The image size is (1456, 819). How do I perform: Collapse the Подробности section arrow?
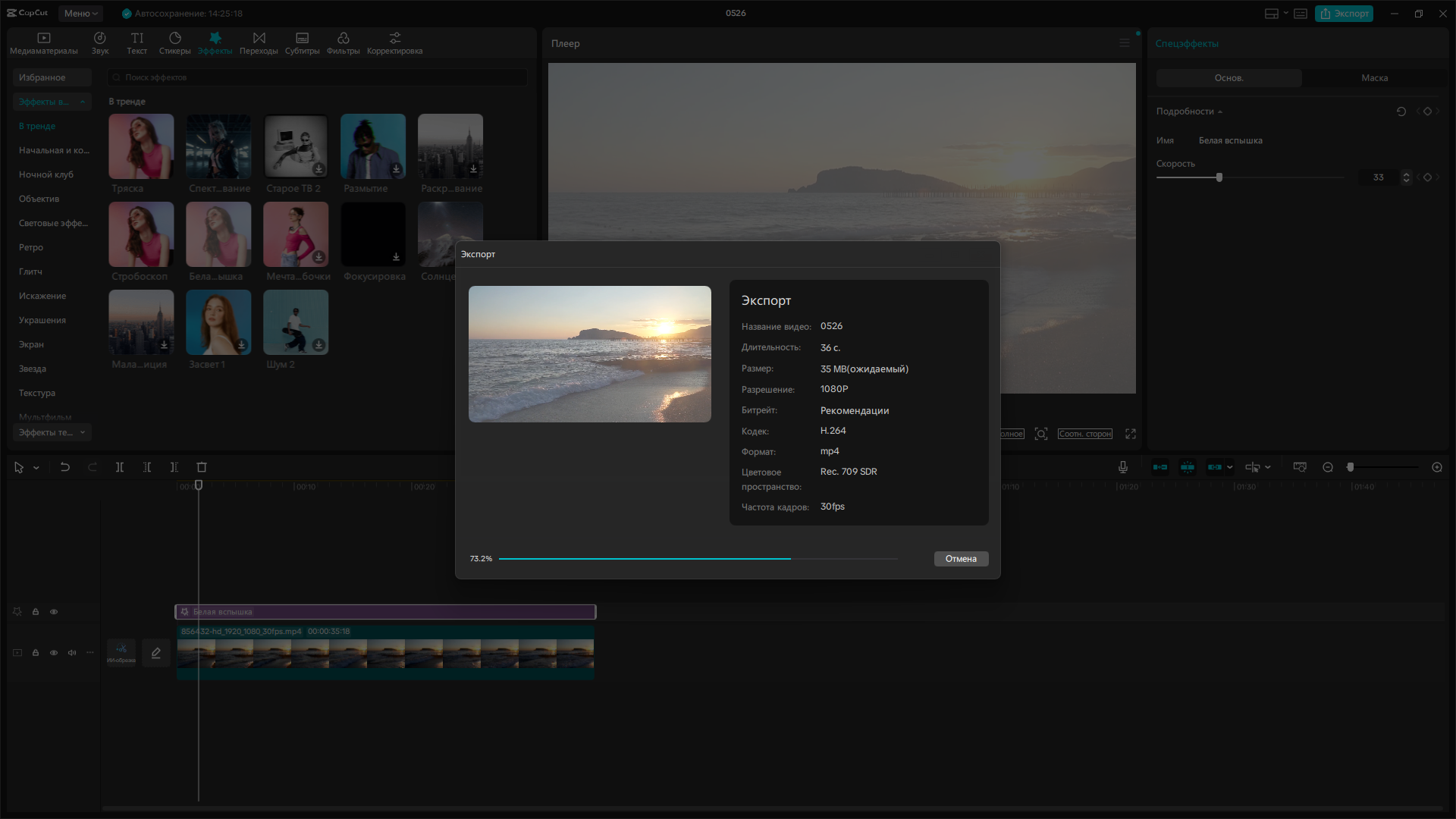[1220, 112]
